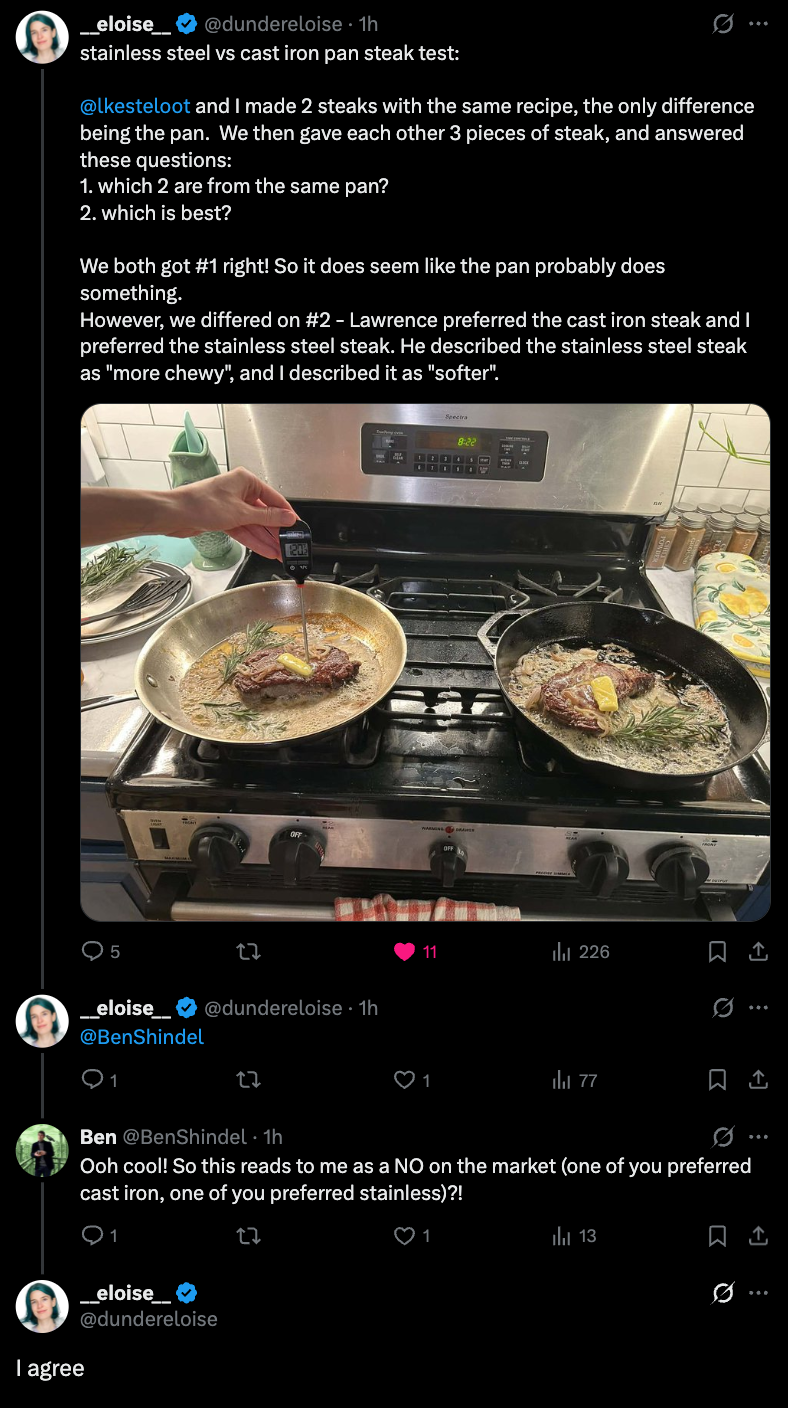Image resolution: width=788 pixels, height=1408 pixels.
Task: Share the steak test tweet
Action: (758, 952)
